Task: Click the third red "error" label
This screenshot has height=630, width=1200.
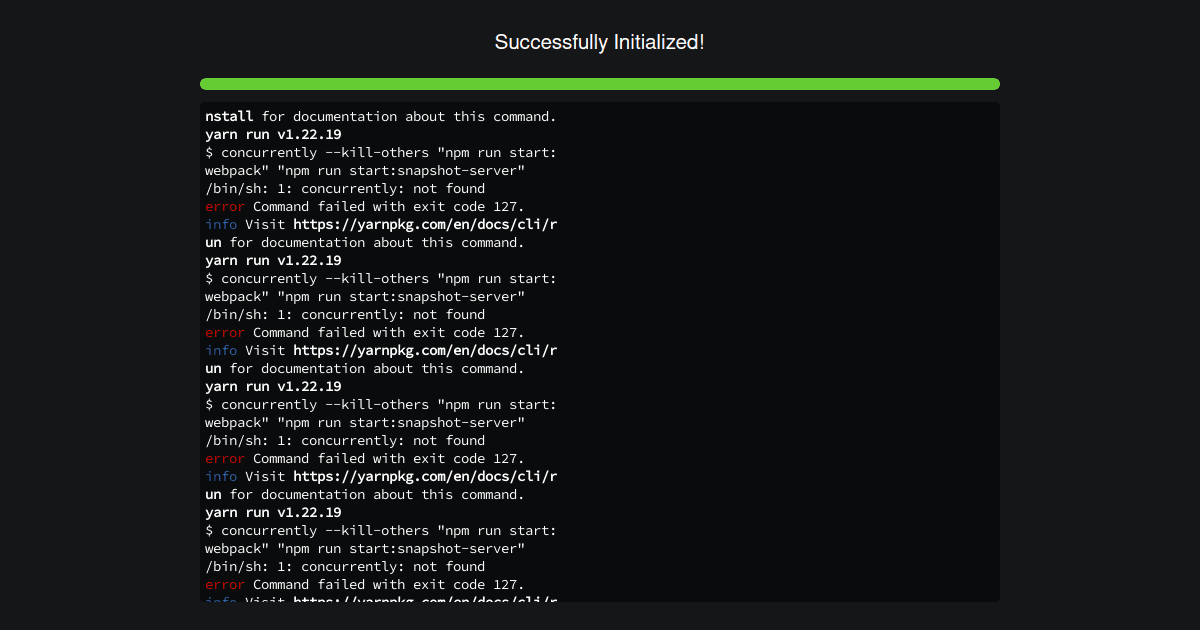Action: [x=225, y=459]
